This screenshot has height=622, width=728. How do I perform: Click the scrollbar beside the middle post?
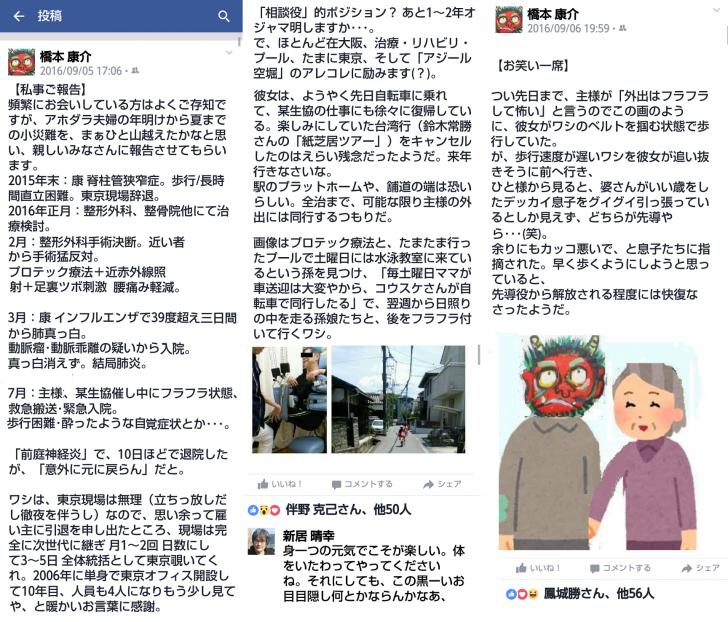479,355
